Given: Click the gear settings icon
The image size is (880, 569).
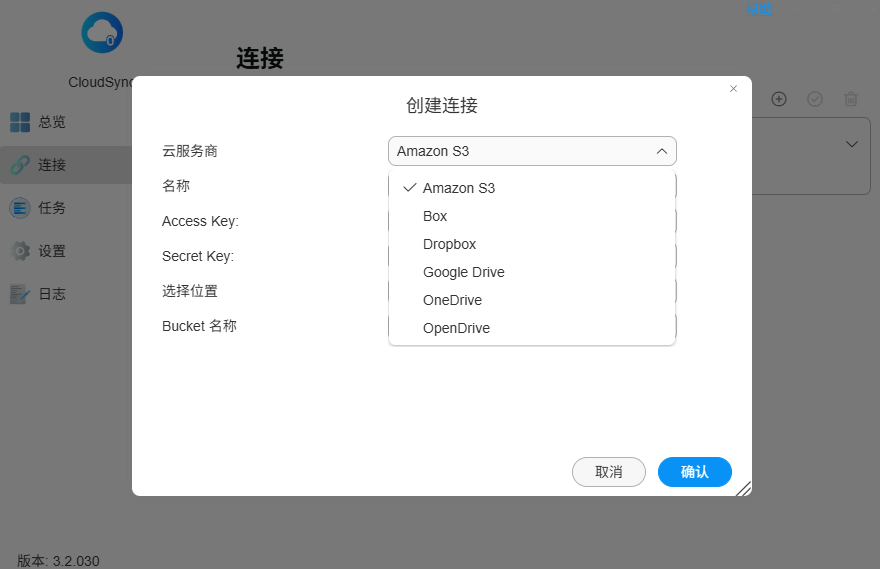Looking at the screenshot, I should point(20,251).
